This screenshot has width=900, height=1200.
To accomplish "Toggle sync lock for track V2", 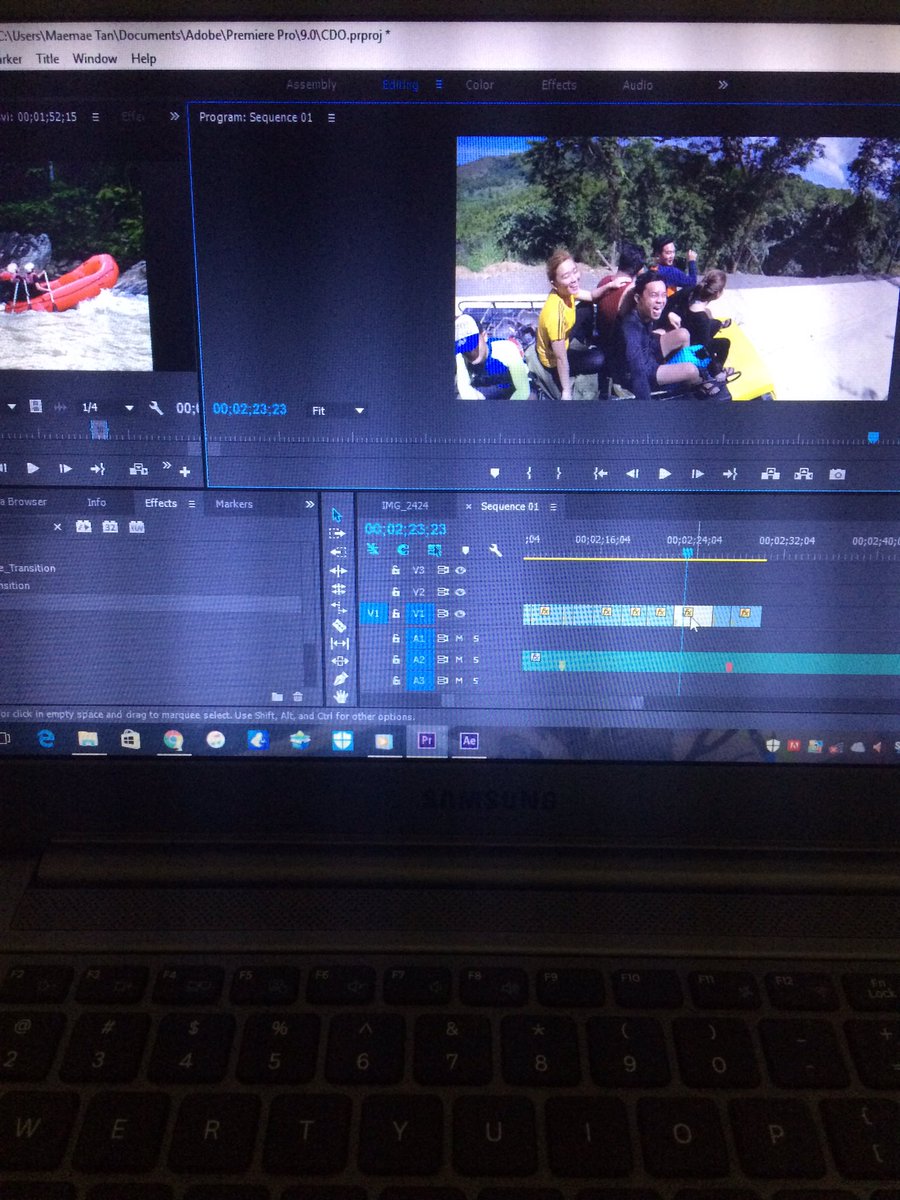I will click(442, 592).
